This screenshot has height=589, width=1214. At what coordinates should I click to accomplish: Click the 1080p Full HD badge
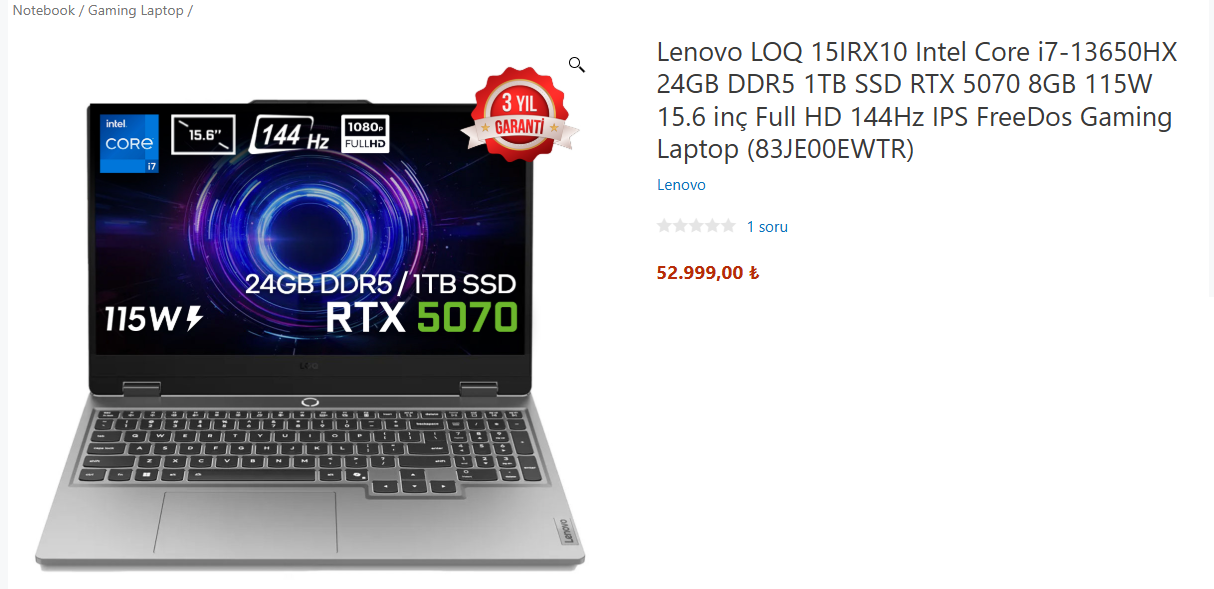point(365,134)
